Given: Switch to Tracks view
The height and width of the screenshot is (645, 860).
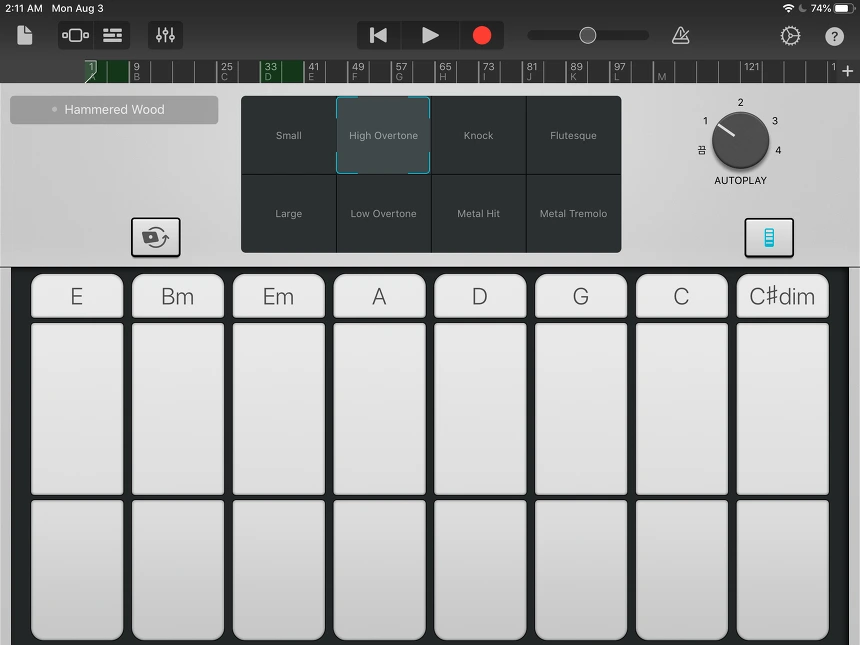Looking at the screenshot, I should click(112, 36).
